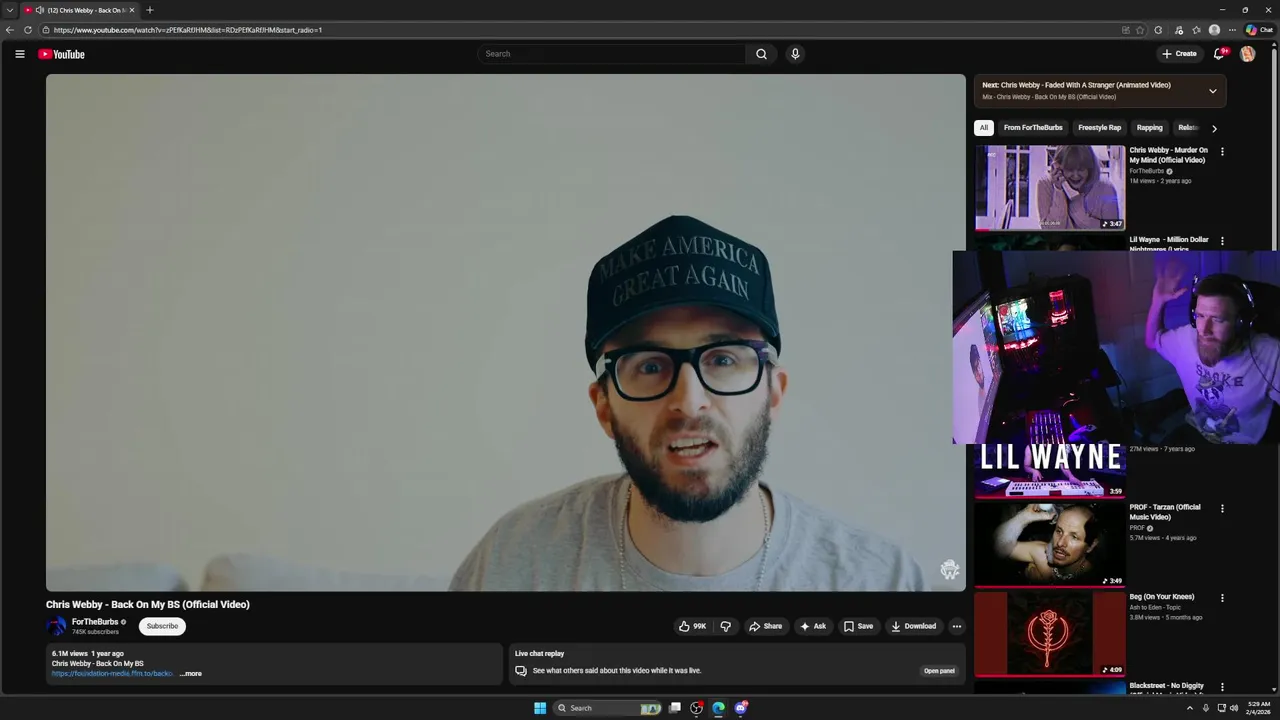1280x720 pixels.
Task: Download the video
Action: click(x=913, y=626)
